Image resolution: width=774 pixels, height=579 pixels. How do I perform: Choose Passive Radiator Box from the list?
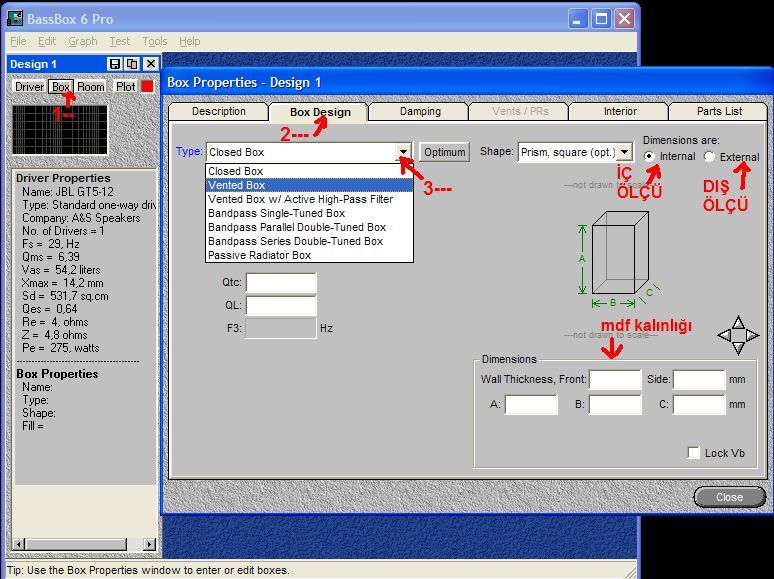[259, 255]
